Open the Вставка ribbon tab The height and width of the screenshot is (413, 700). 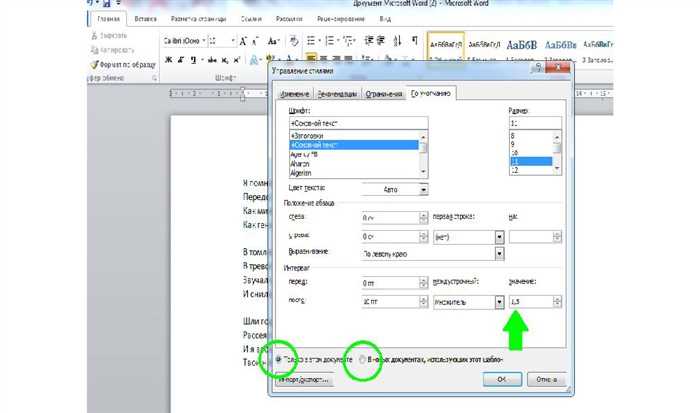[x=145, y=19]
